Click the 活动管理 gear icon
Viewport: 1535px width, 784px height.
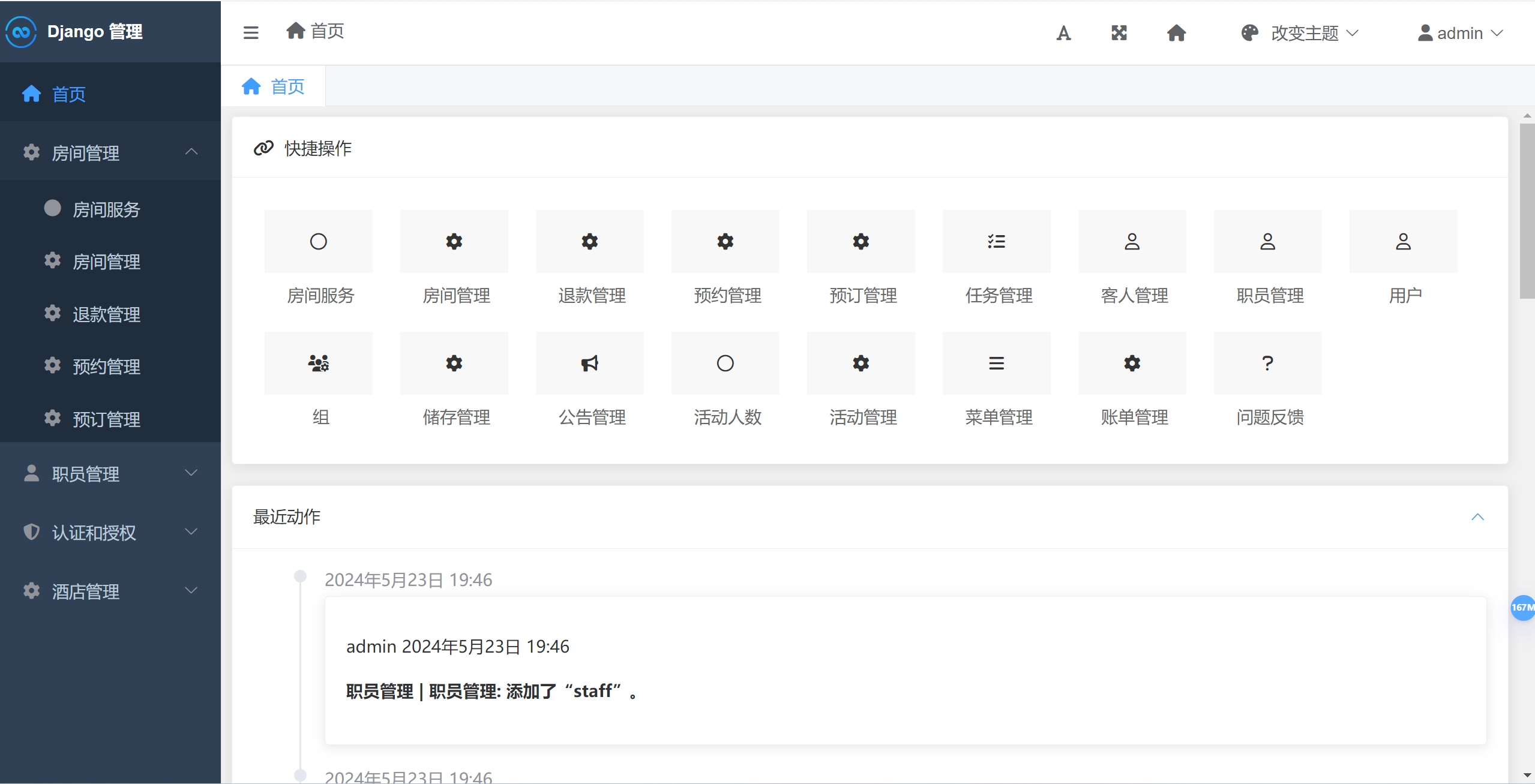tap(861, 364)
